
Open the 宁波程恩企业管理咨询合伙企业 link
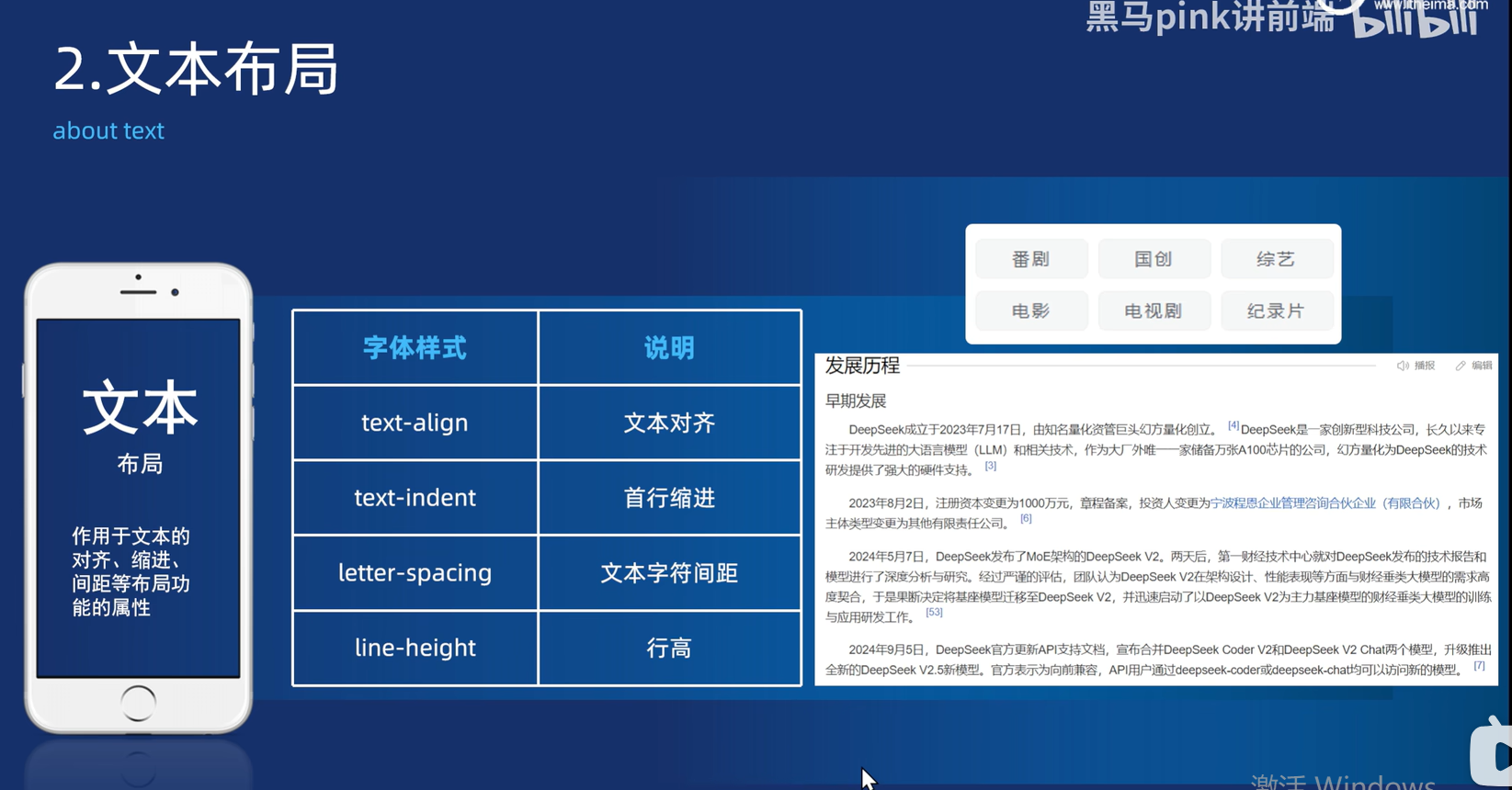pyautogui.click(x=1324, y=503)
